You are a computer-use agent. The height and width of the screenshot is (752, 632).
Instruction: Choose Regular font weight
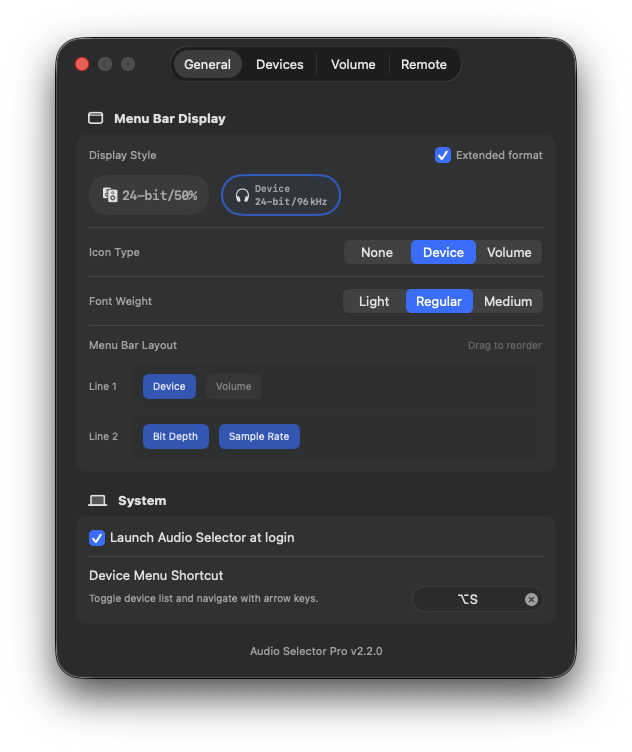tap(439, 301)
